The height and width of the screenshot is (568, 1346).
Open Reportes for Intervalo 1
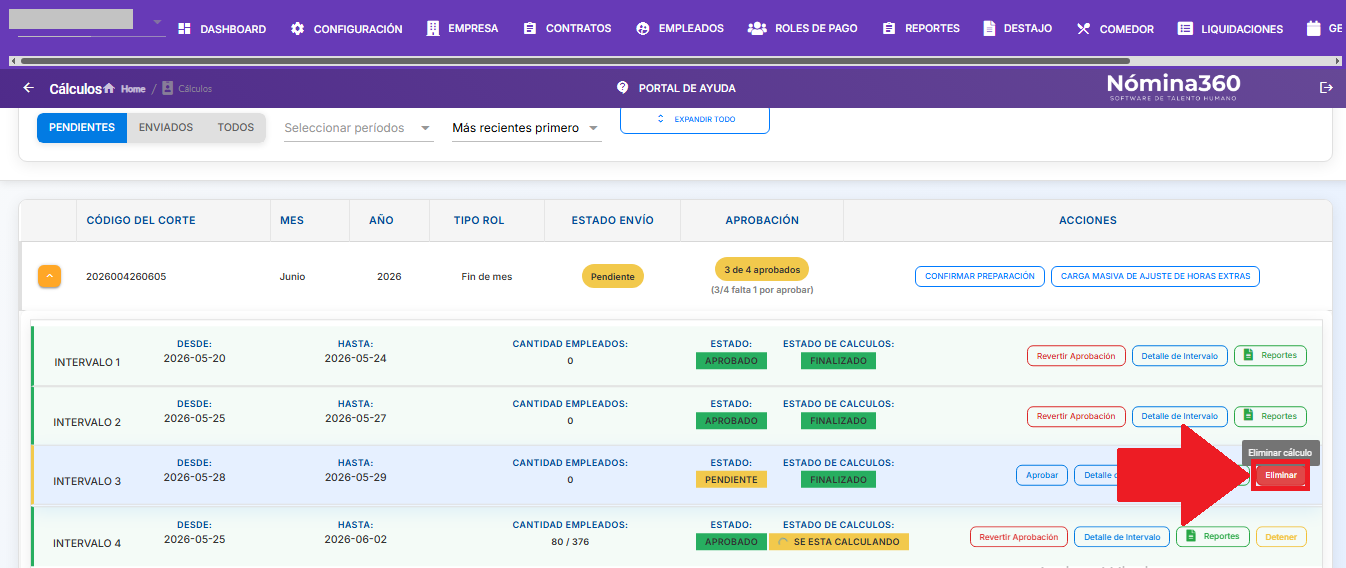pyautogui.click(x=1270, y=355)
